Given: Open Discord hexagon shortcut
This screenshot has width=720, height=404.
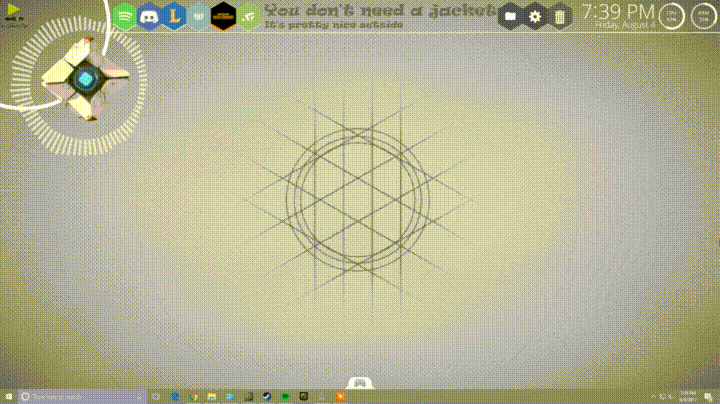Looking at the screenshot, I should [150, 16].
